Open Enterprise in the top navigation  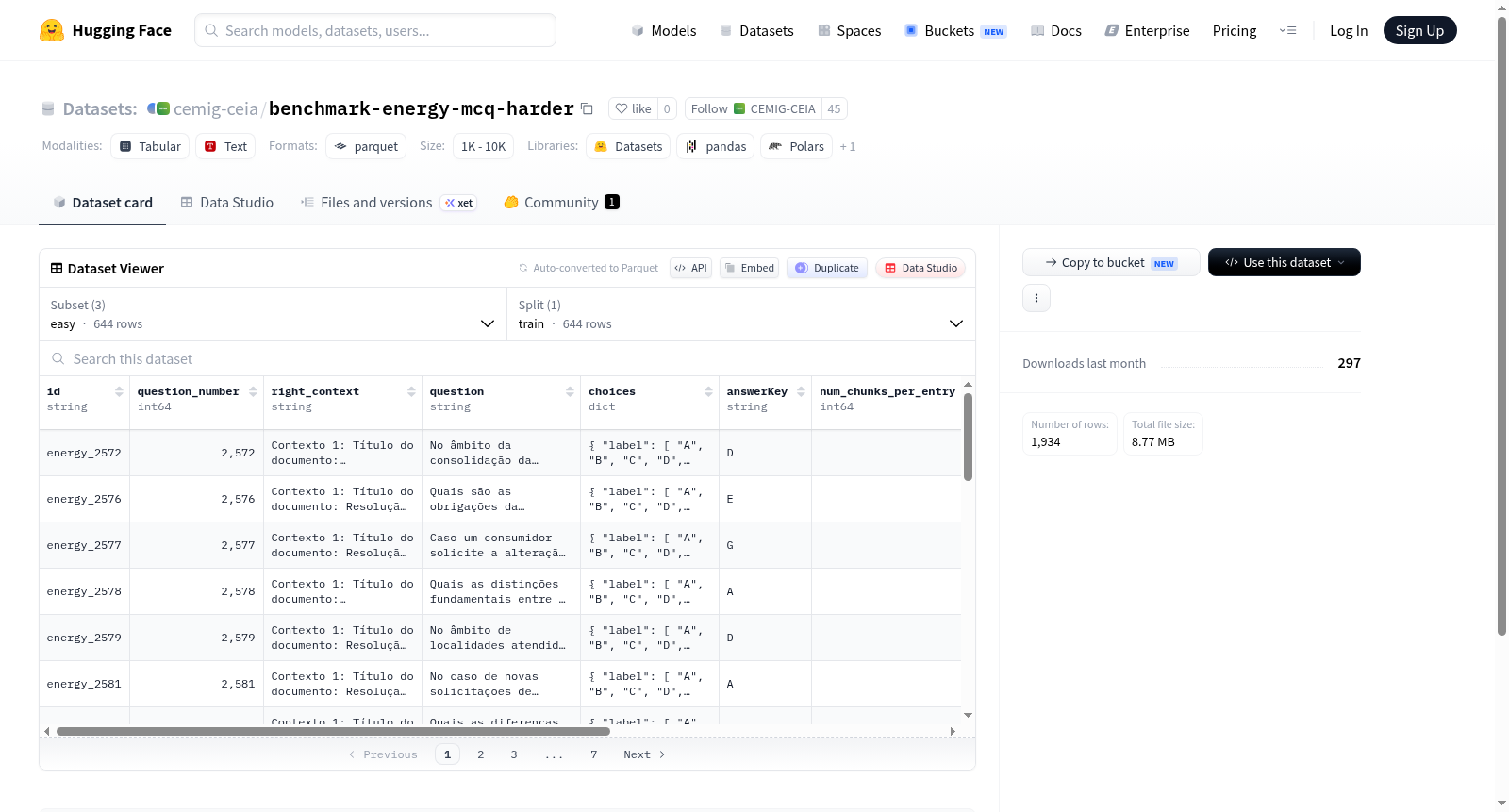pos(1147,31)
